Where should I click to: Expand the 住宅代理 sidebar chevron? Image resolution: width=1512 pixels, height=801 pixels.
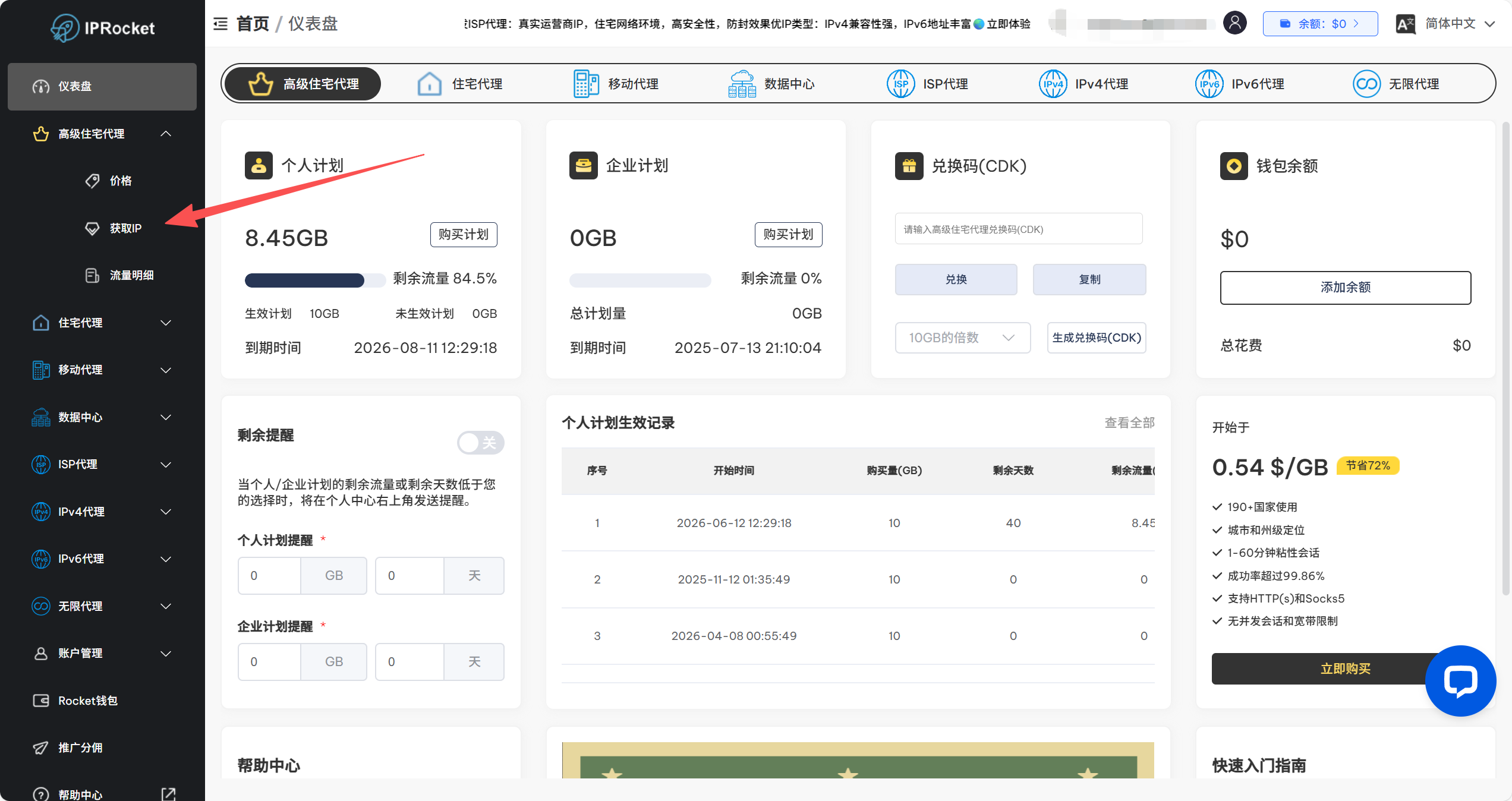pos(166,323)
